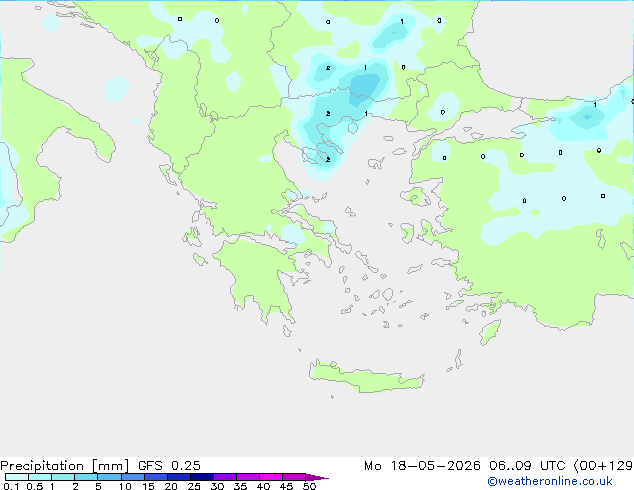Click the '0.5' legend scale label
Viewport: 634px width, 490px height.
click(x=35, y=486)
